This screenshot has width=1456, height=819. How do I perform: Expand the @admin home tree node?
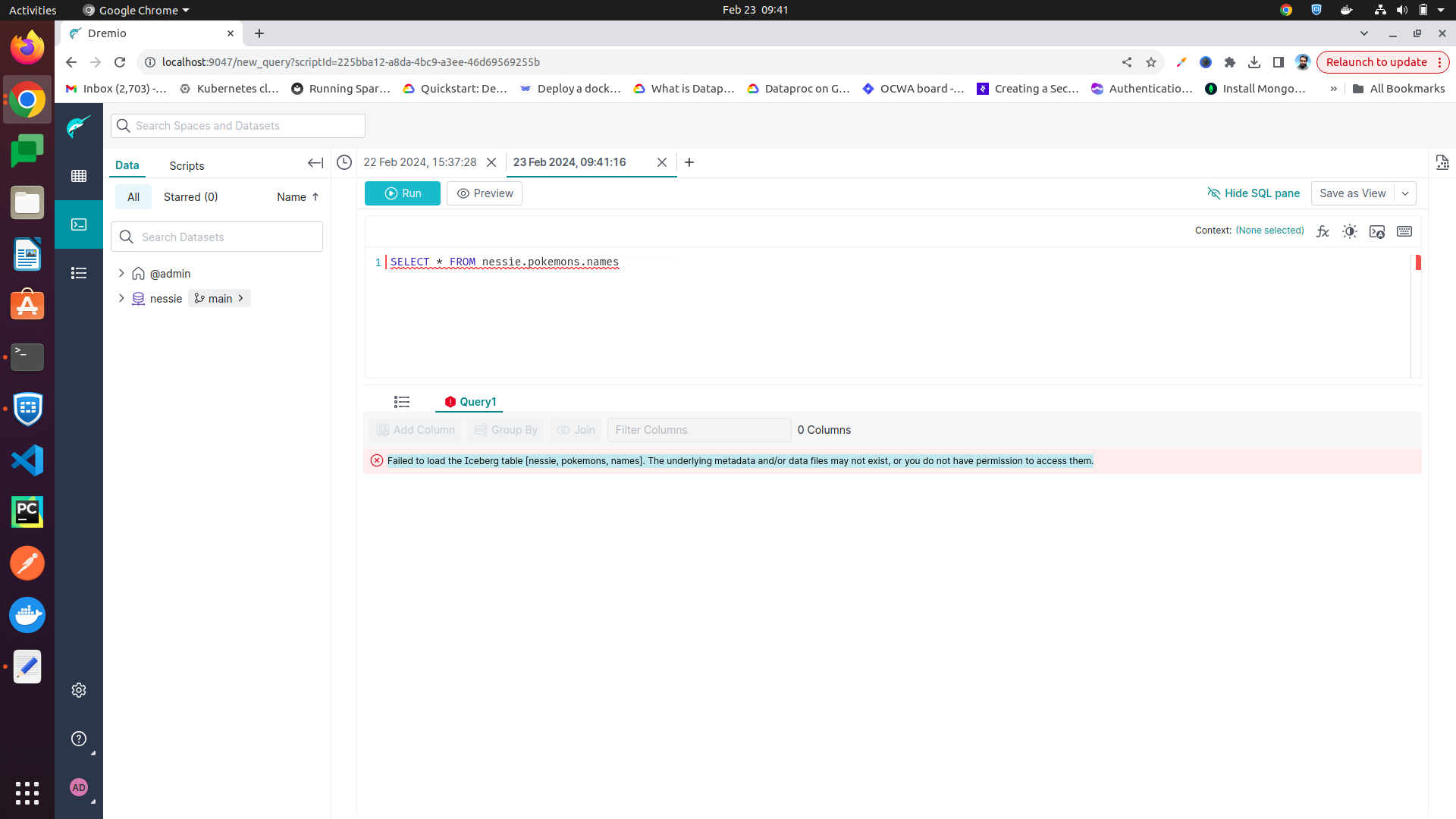coord(121,273)
